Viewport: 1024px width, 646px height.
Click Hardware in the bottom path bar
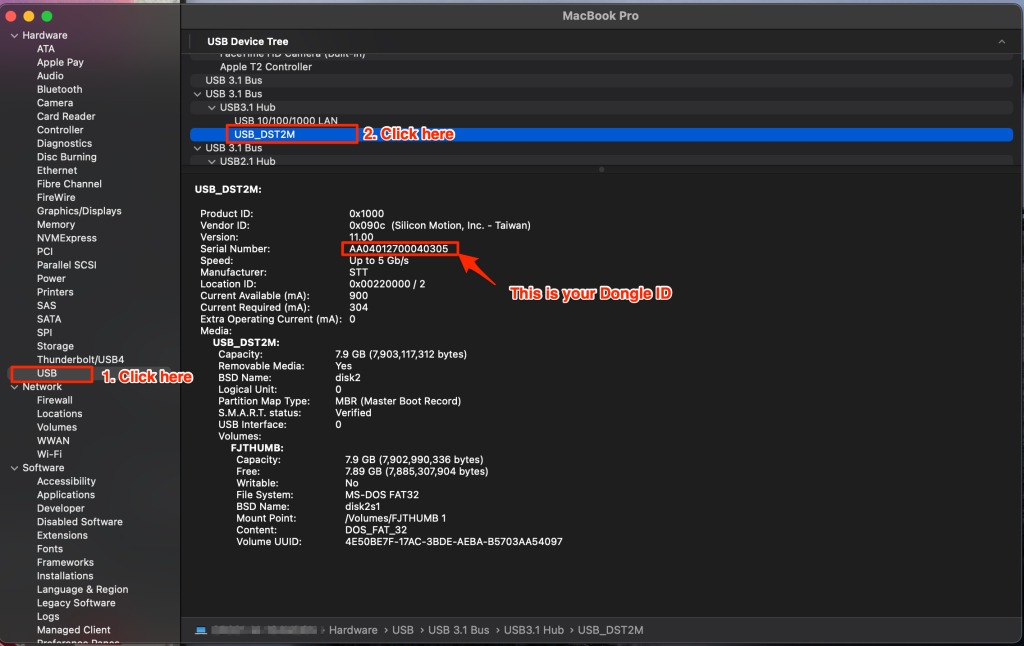pyautogui.click(x=353, y=630)
